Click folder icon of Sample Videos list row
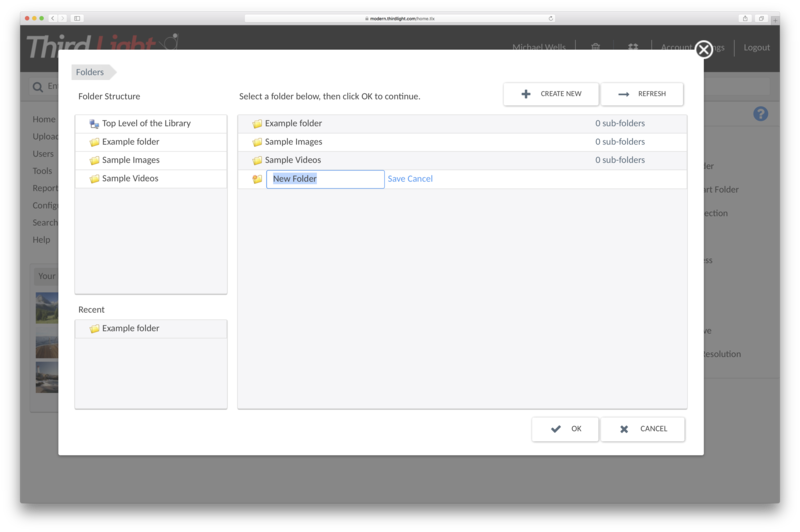The image size is (800, 532). 257,161
